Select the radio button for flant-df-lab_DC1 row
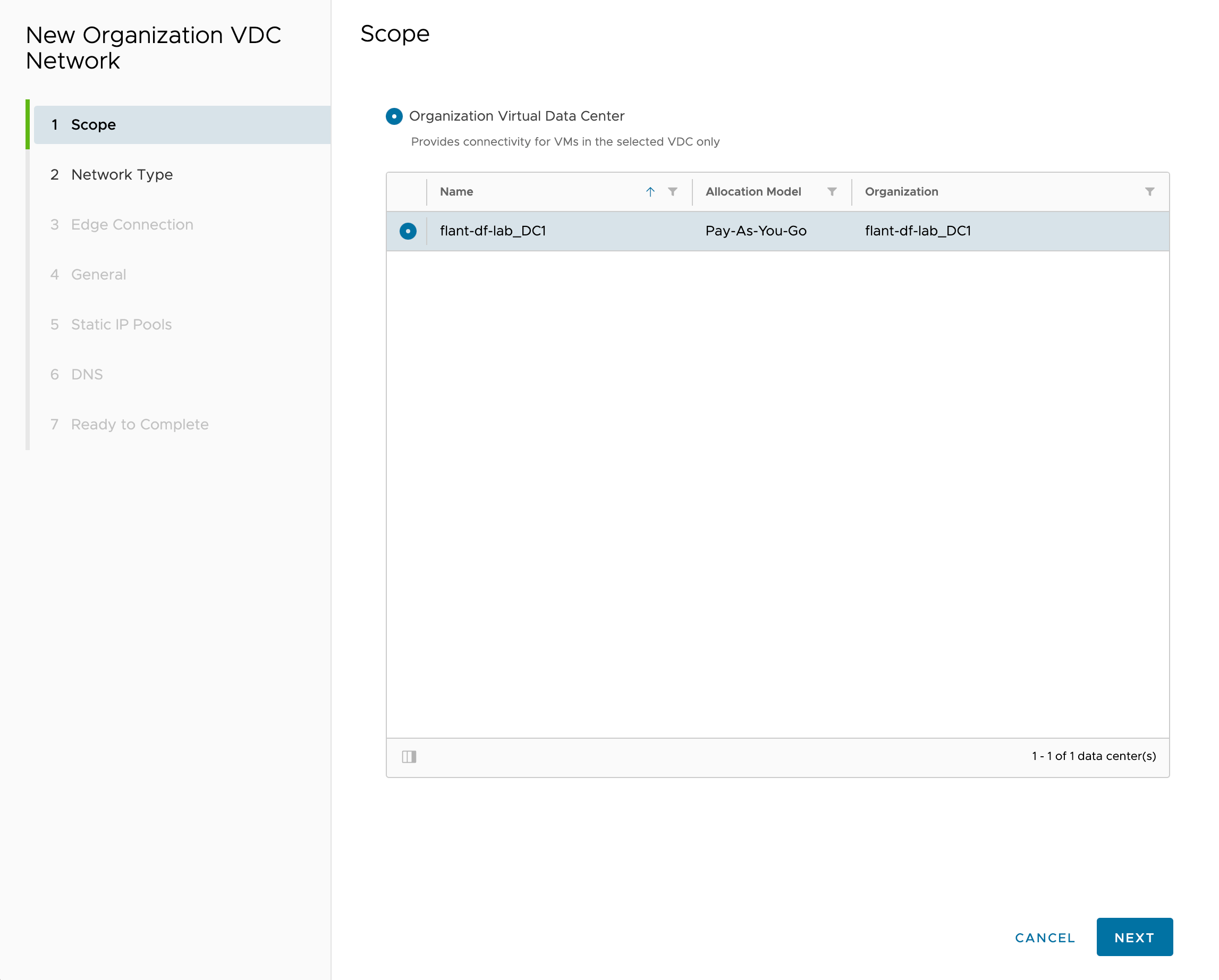Image resolution: width=1219 pixels, height=980 pixels. [x=407, y=231]
